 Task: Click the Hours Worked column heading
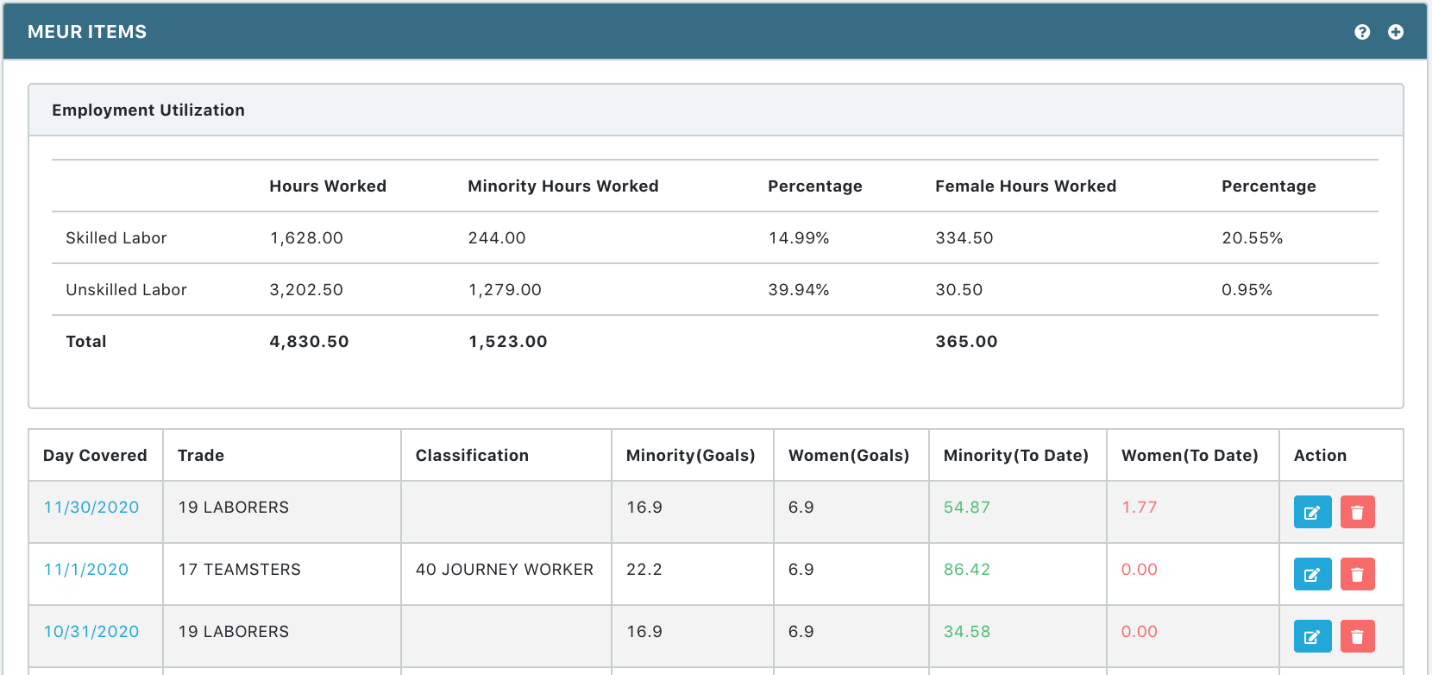click(328, 186)
